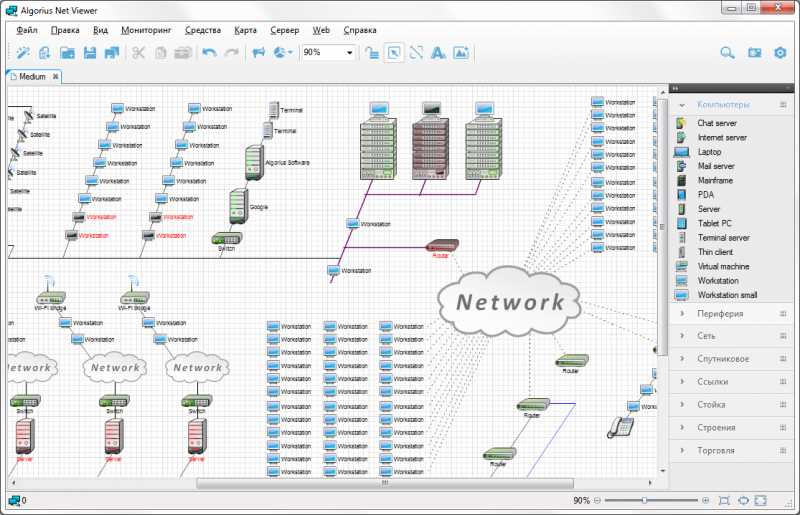Click the large Network cloud on the map
The width and height of the screenshot is (800, 515).
(x=509, y=302)
